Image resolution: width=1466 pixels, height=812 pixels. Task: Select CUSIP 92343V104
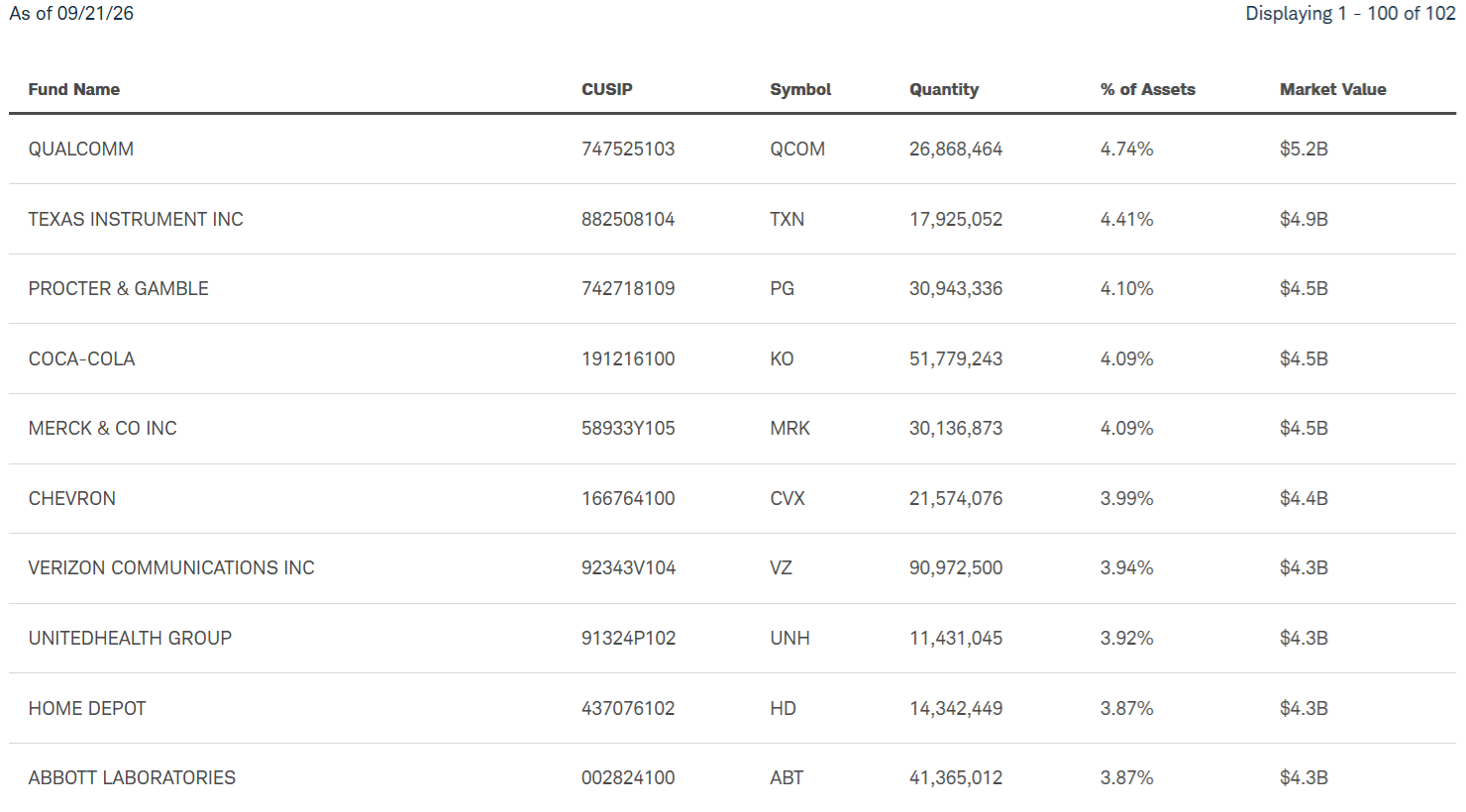(628, 567)
